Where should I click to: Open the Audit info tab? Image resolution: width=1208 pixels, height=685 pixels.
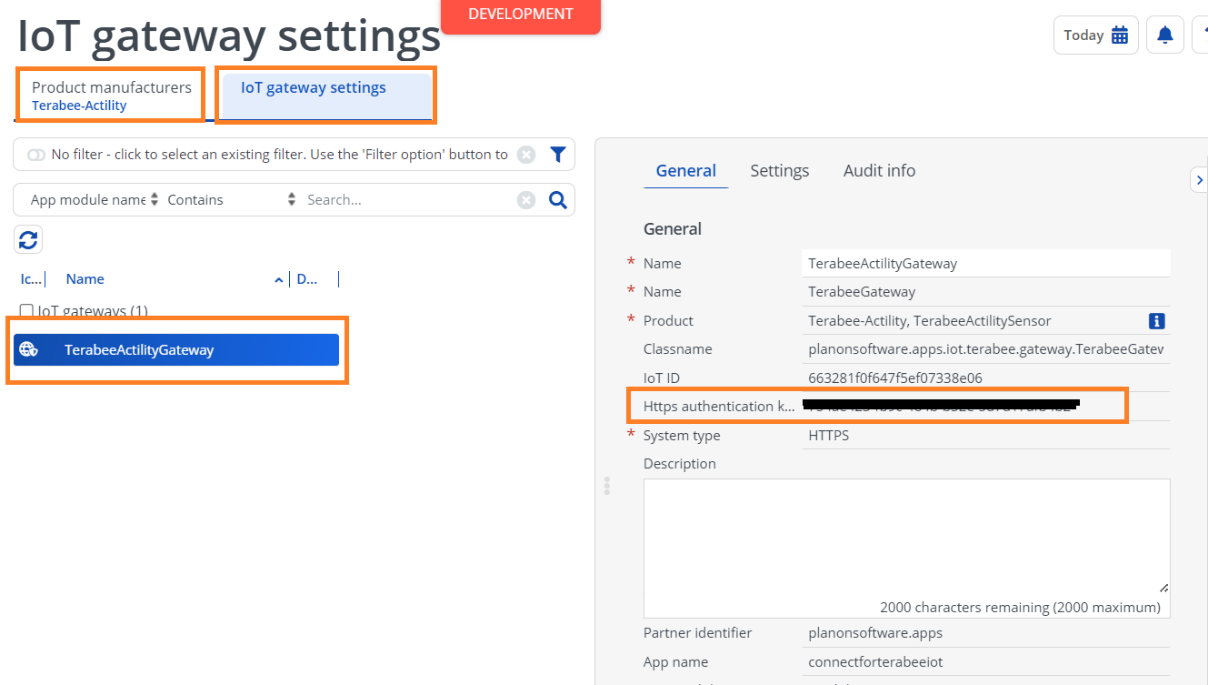point(879,171)
